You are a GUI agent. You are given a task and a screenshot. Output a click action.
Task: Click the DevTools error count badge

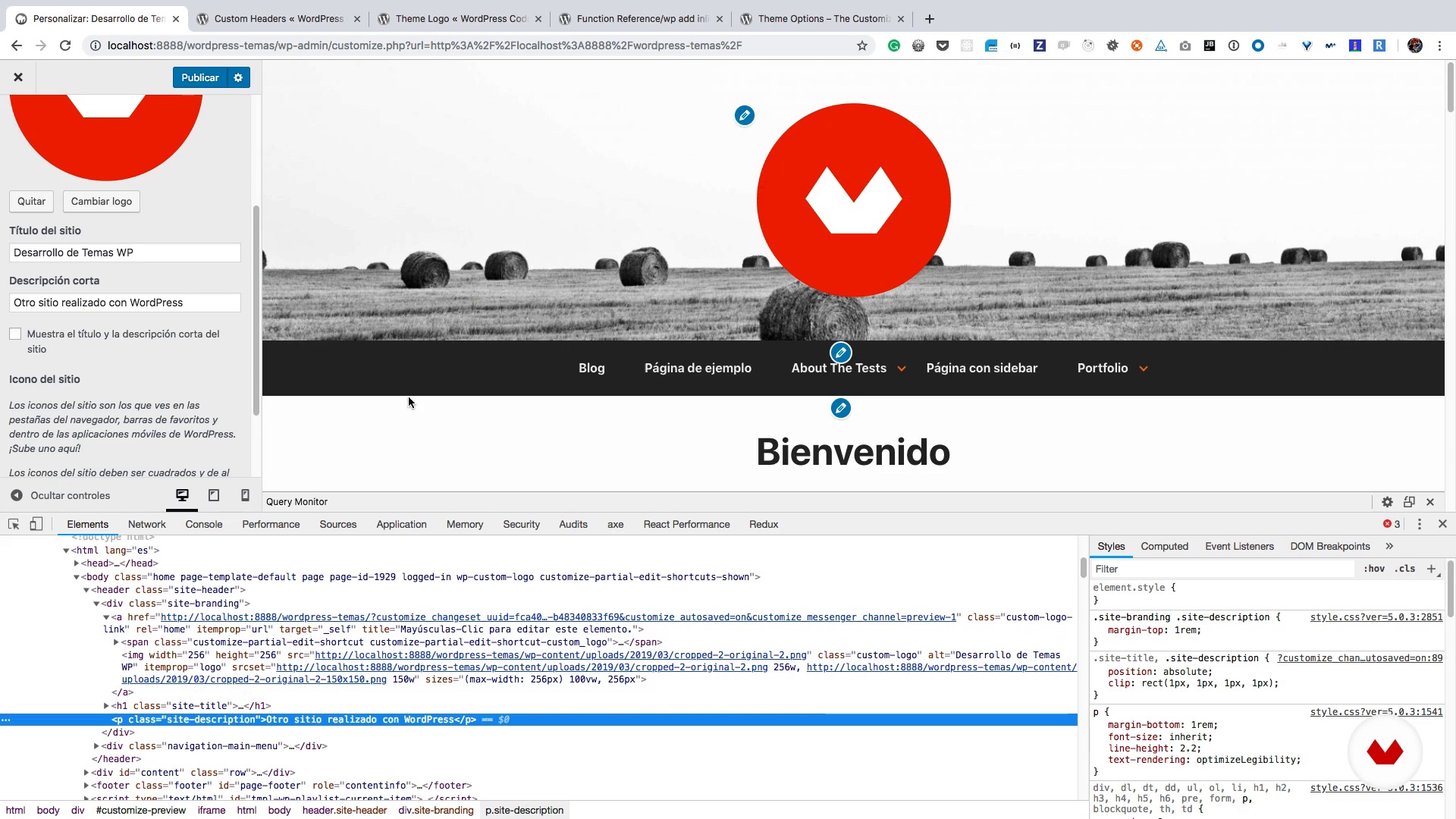pos(1392,524)
